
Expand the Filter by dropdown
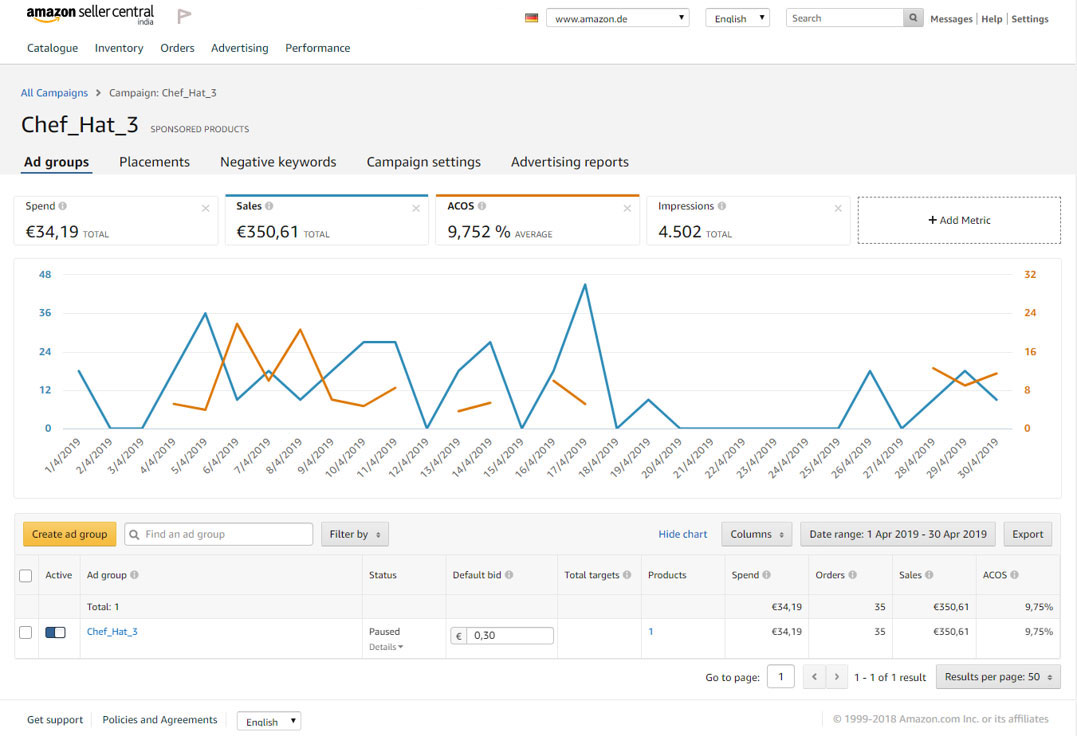click(x=355, y=534)
